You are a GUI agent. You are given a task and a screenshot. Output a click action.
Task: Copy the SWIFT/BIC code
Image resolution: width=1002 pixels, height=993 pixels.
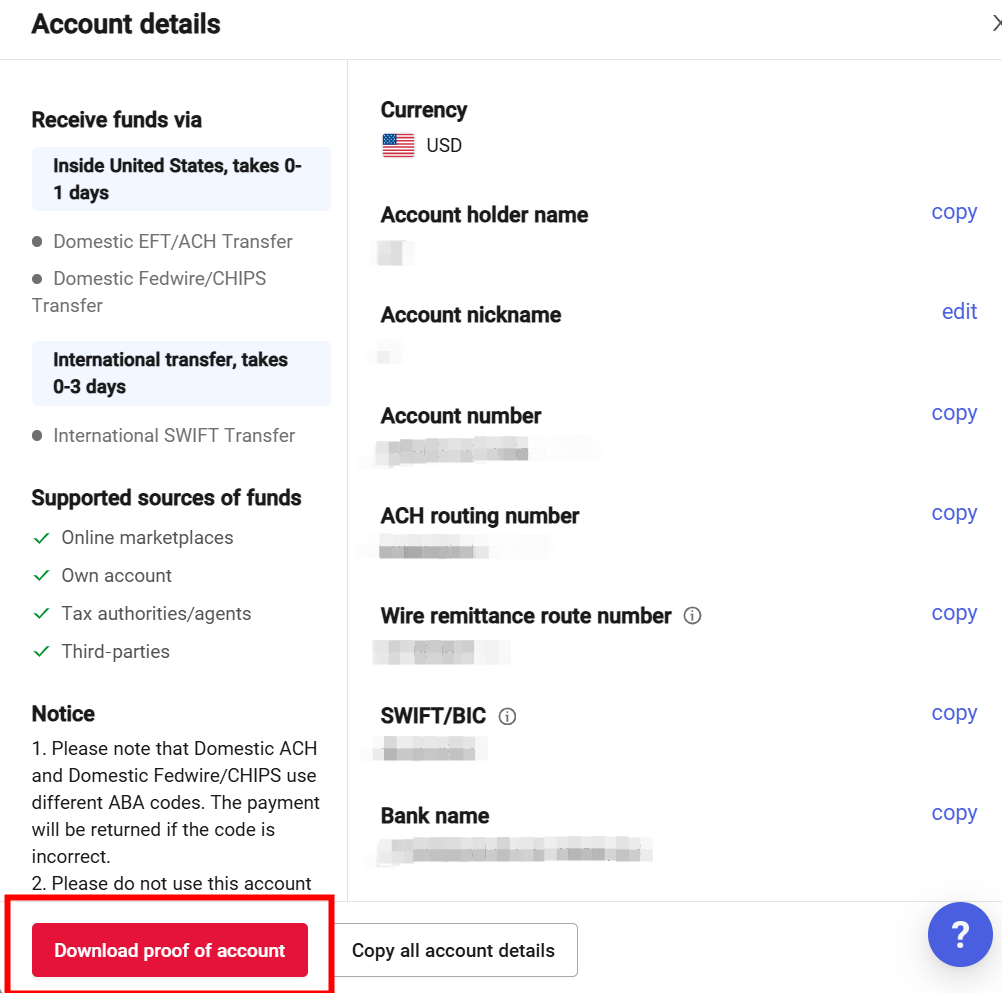(x=953, y=713)
